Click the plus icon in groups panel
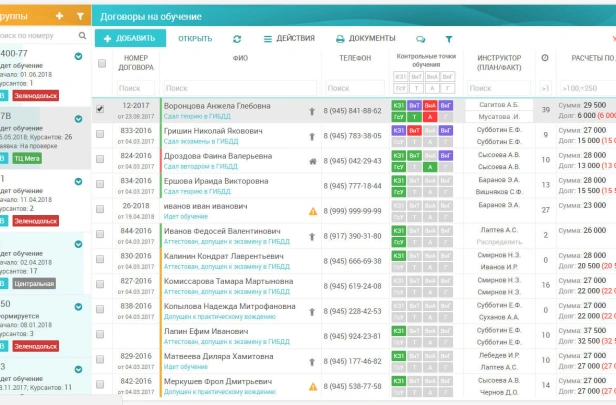This screenshot has height=405, width=616. click(x=59, y=15)
